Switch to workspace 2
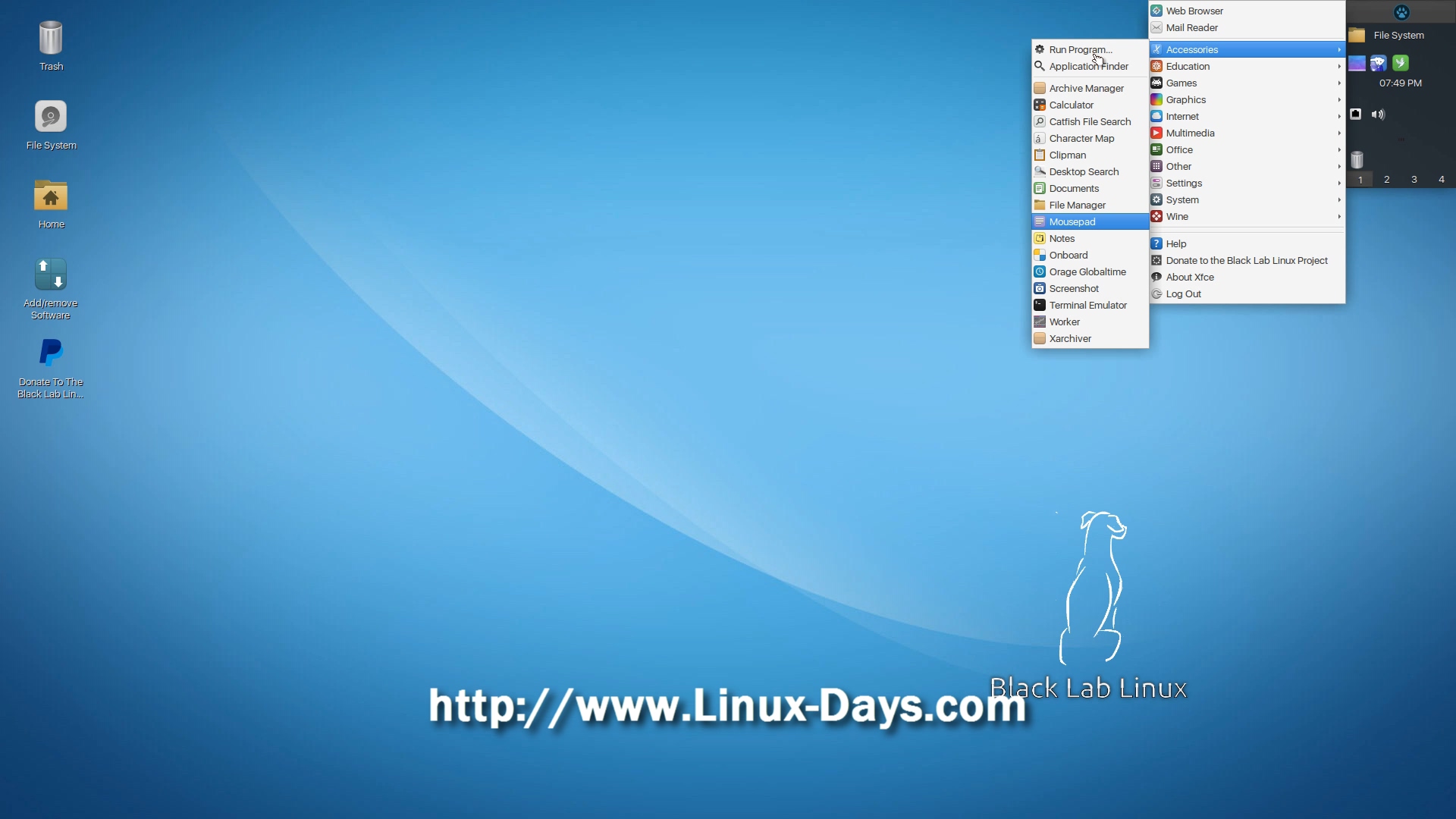This screenshot has height=819, width=1456. 1387,180
